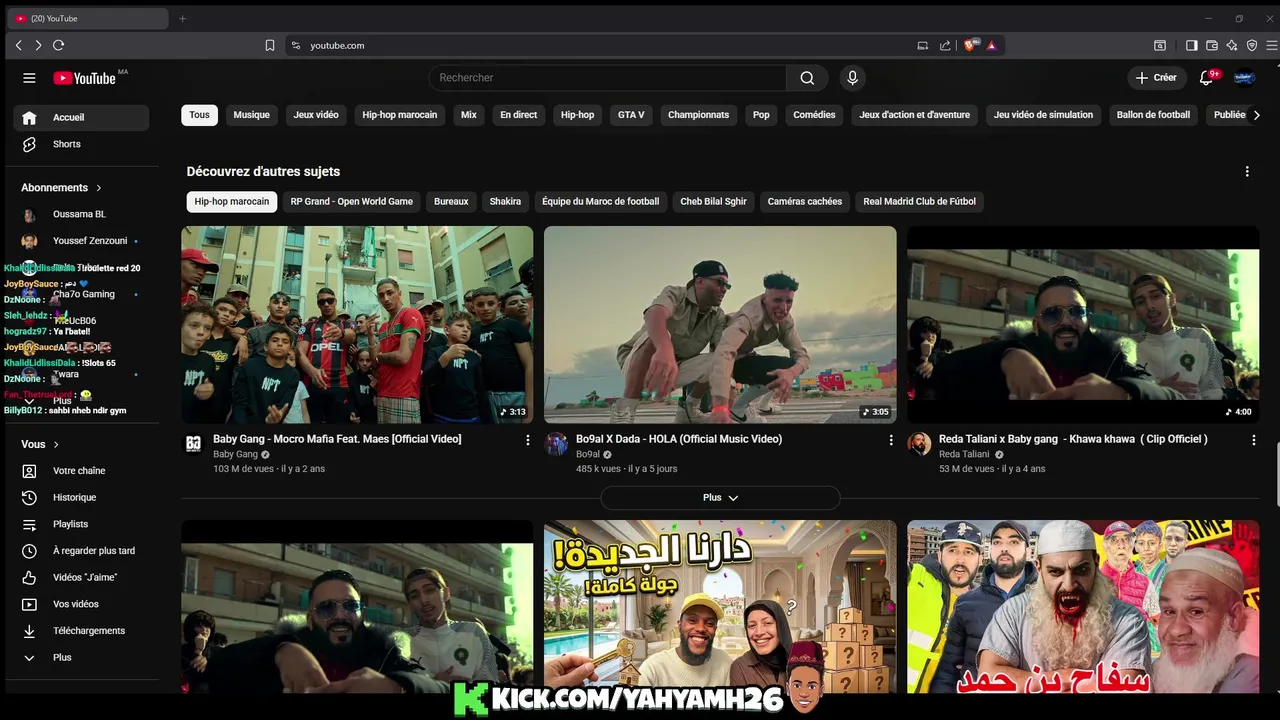Open options menu for HOLA video

(891, 440)
